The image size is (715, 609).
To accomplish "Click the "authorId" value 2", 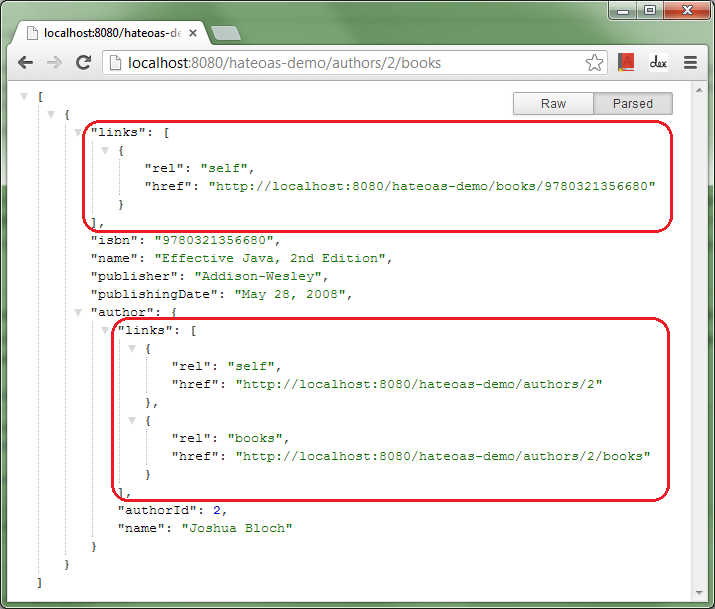I will click(x=217, y=511).
